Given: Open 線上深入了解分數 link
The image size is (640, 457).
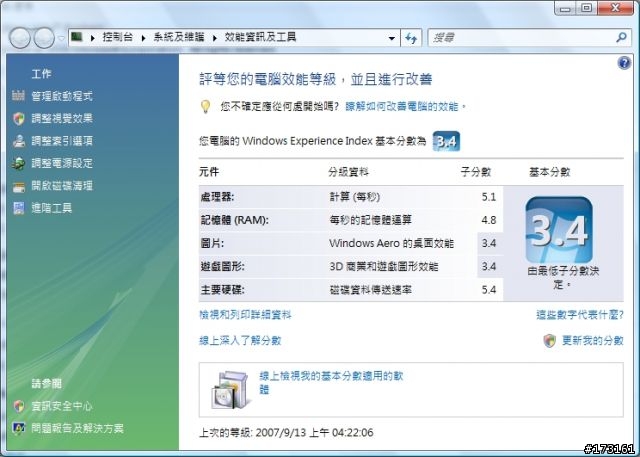Looking at the screenshot, I should [x=240, y=340].
